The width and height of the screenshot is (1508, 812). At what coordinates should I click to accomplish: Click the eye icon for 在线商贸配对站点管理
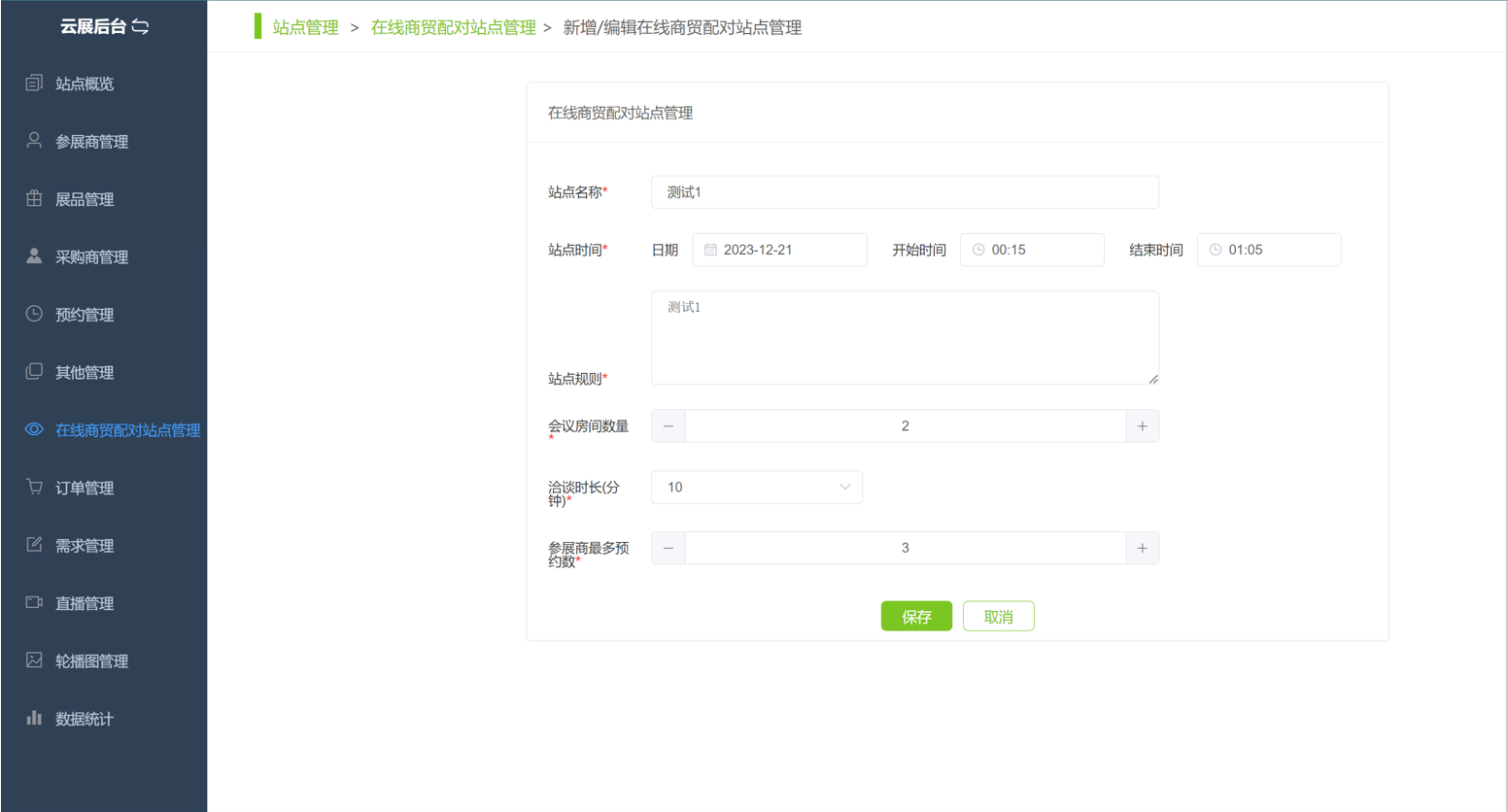point(34,429)
